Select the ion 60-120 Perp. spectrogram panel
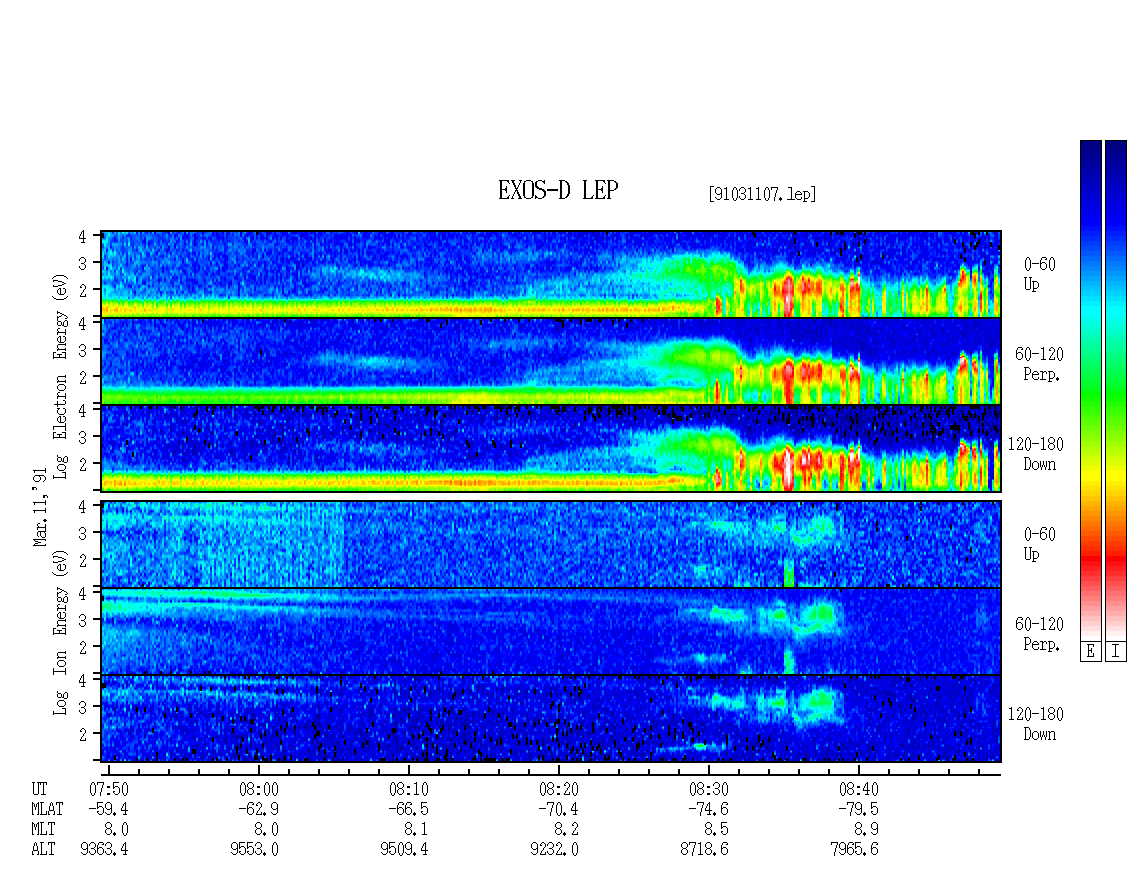Image resolution: width=1130 pixels, height=875 pixels. coord(551,631)
